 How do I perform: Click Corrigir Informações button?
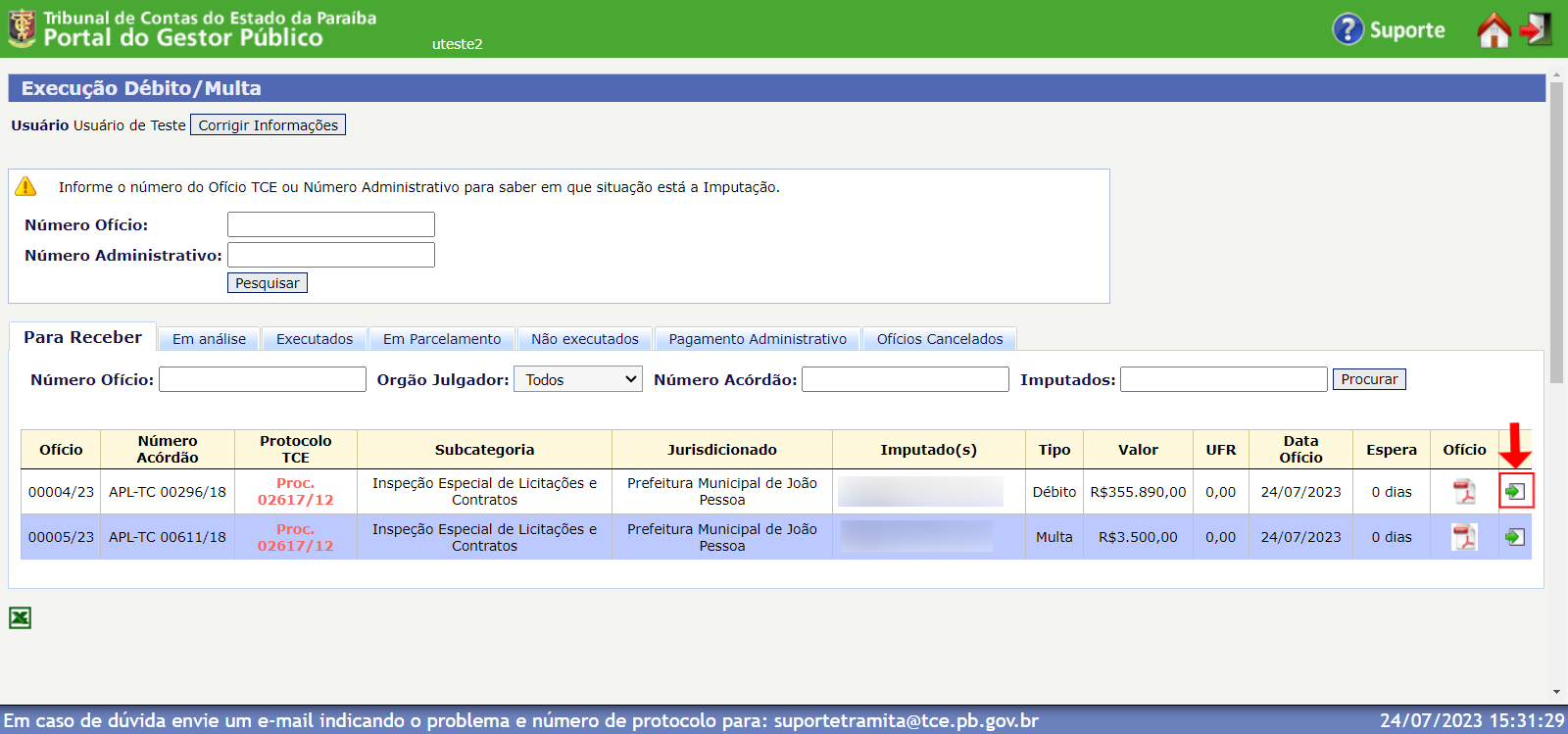pyautogui.click(x=268, y=124)
